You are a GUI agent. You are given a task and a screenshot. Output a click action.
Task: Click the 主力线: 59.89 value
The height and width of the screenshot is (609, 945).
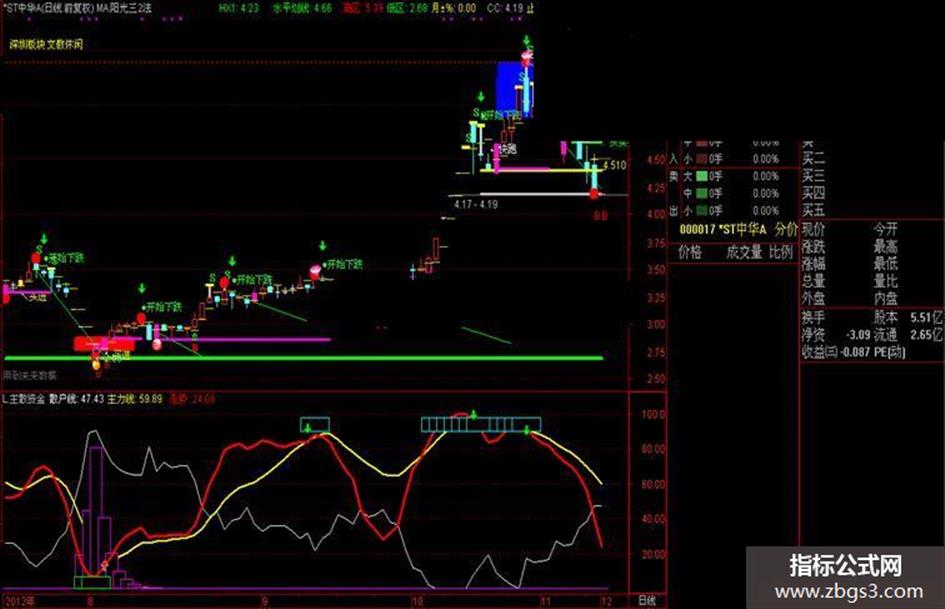point(135,399)
